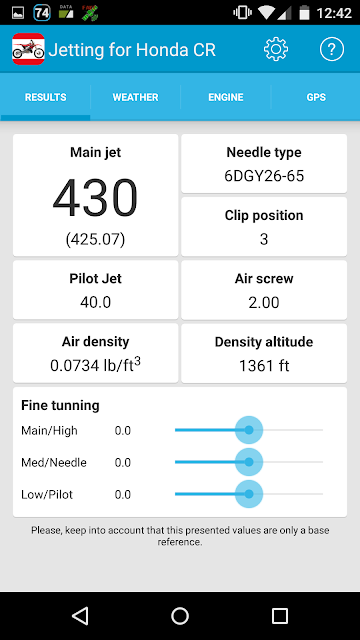Viewport: 360px width, 640px height.
Task: Open the GPS tab
Action: pyautogui.click(x=316, y=97)
